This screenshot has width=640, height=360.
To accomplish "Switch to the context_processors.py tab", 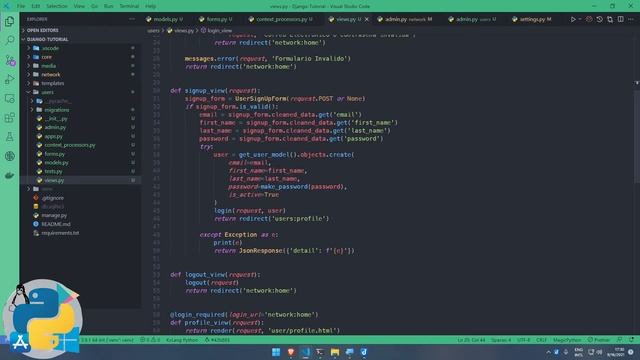I will click(x=281, y=19).
